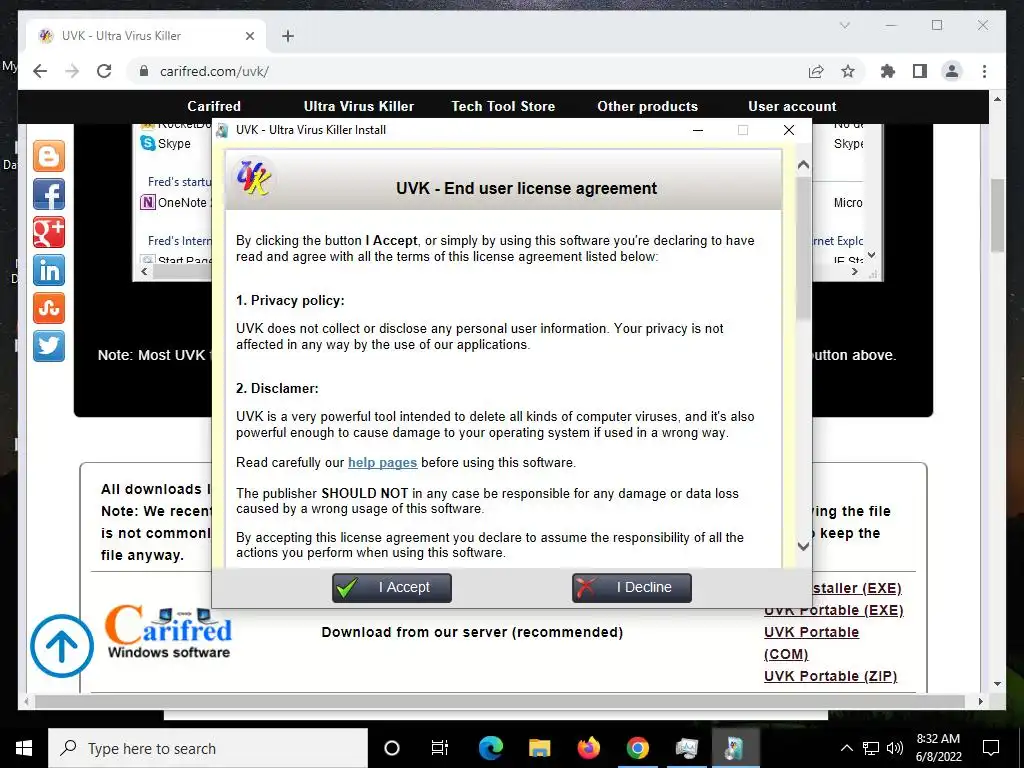Screen dimensions: 1024x768
Task: Click the Chrome icon on taskbar
Action: point(637,748)
